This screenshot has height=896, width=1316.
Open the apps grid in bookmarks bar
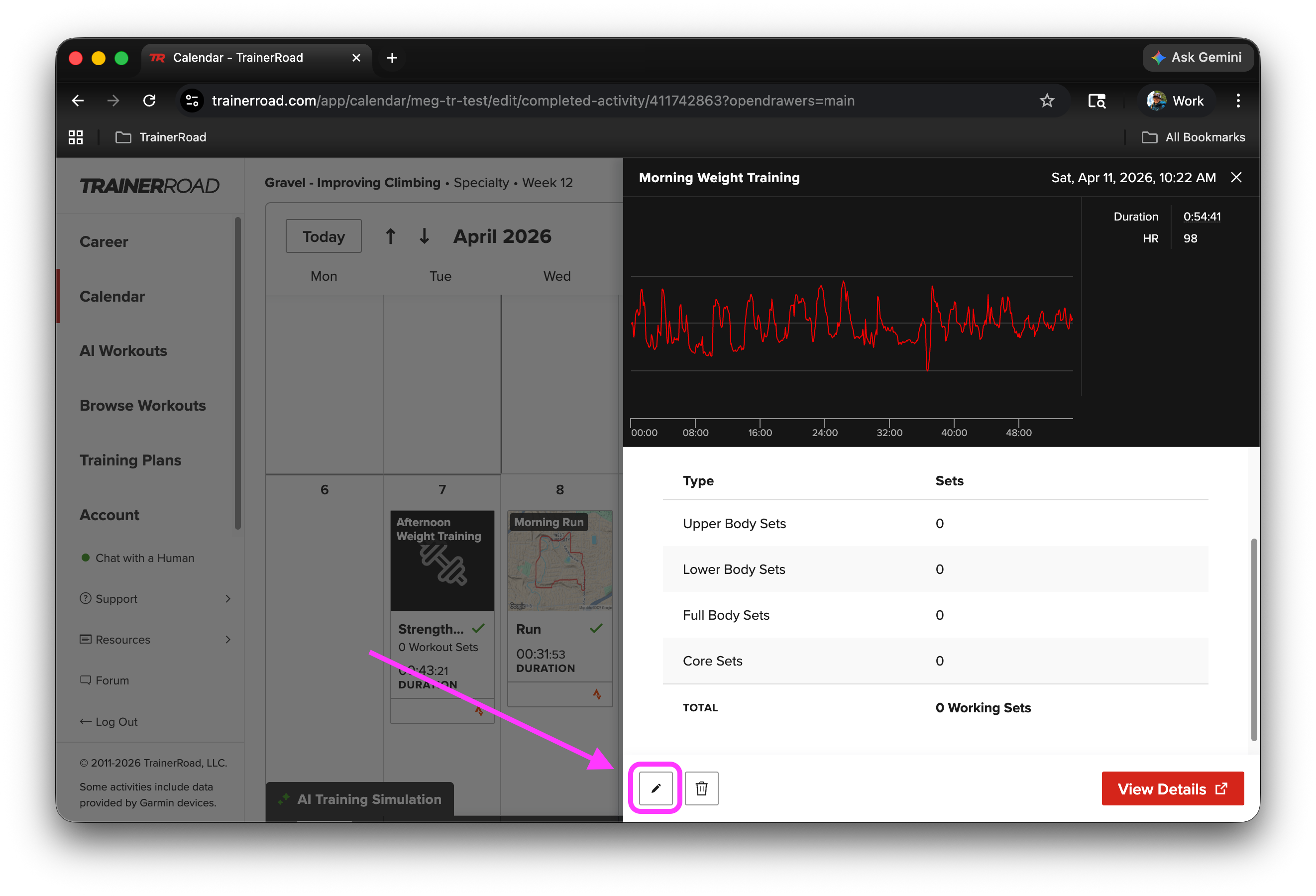pos(76,137)
